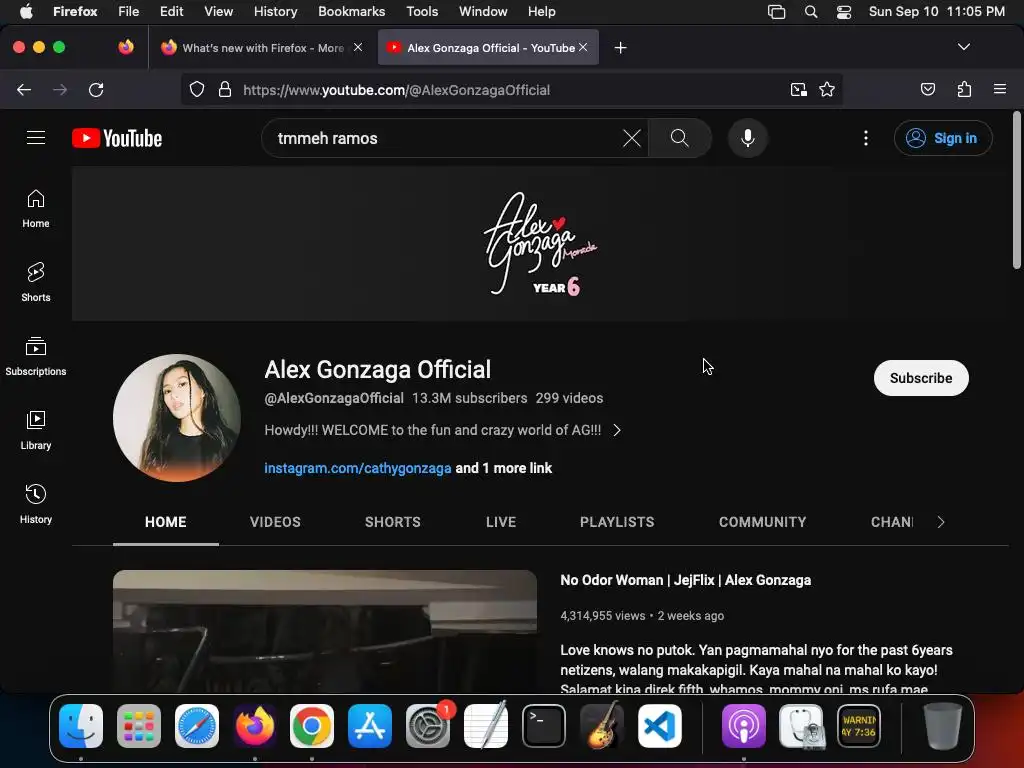Open the YouTube hamburger guide menu
This screenshot has height=768, width=1024.
(36, 138)
